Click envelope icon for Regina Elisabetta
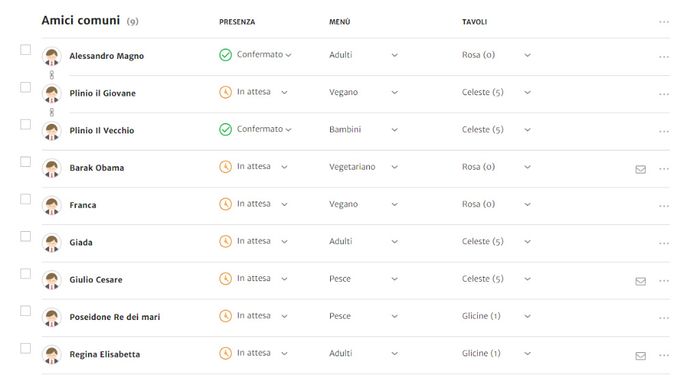Viewport: 700px width, 384px height. pos(641,356)
